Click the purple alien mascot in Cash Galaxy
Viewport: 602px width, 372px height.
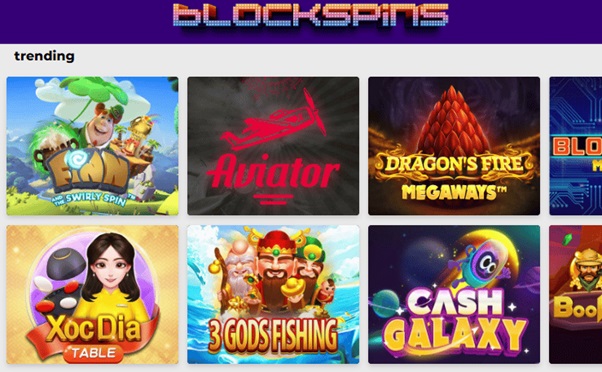[481, 265]
